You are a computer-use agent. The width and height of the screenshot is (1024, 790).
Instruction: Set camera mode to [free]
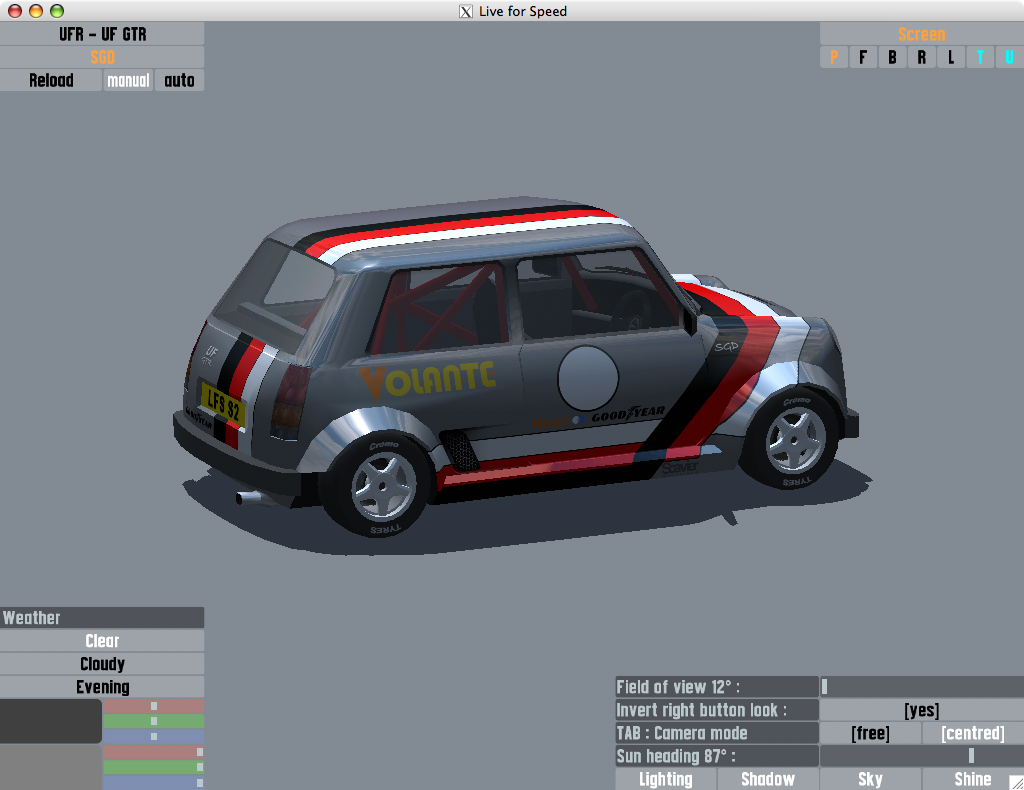tap(870, 733)
